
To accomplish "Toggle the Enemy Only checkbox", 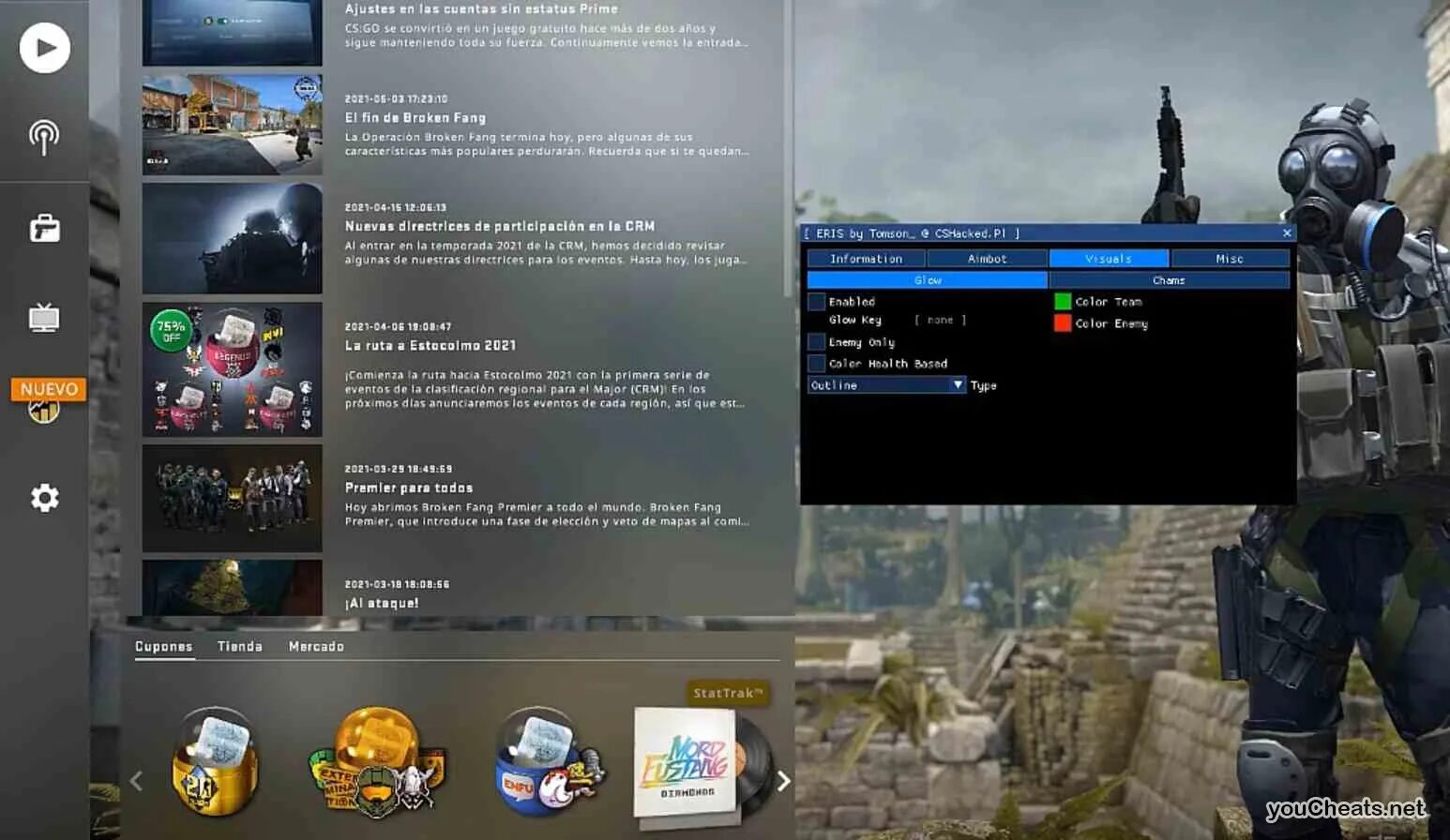I will tap(816, 342).
